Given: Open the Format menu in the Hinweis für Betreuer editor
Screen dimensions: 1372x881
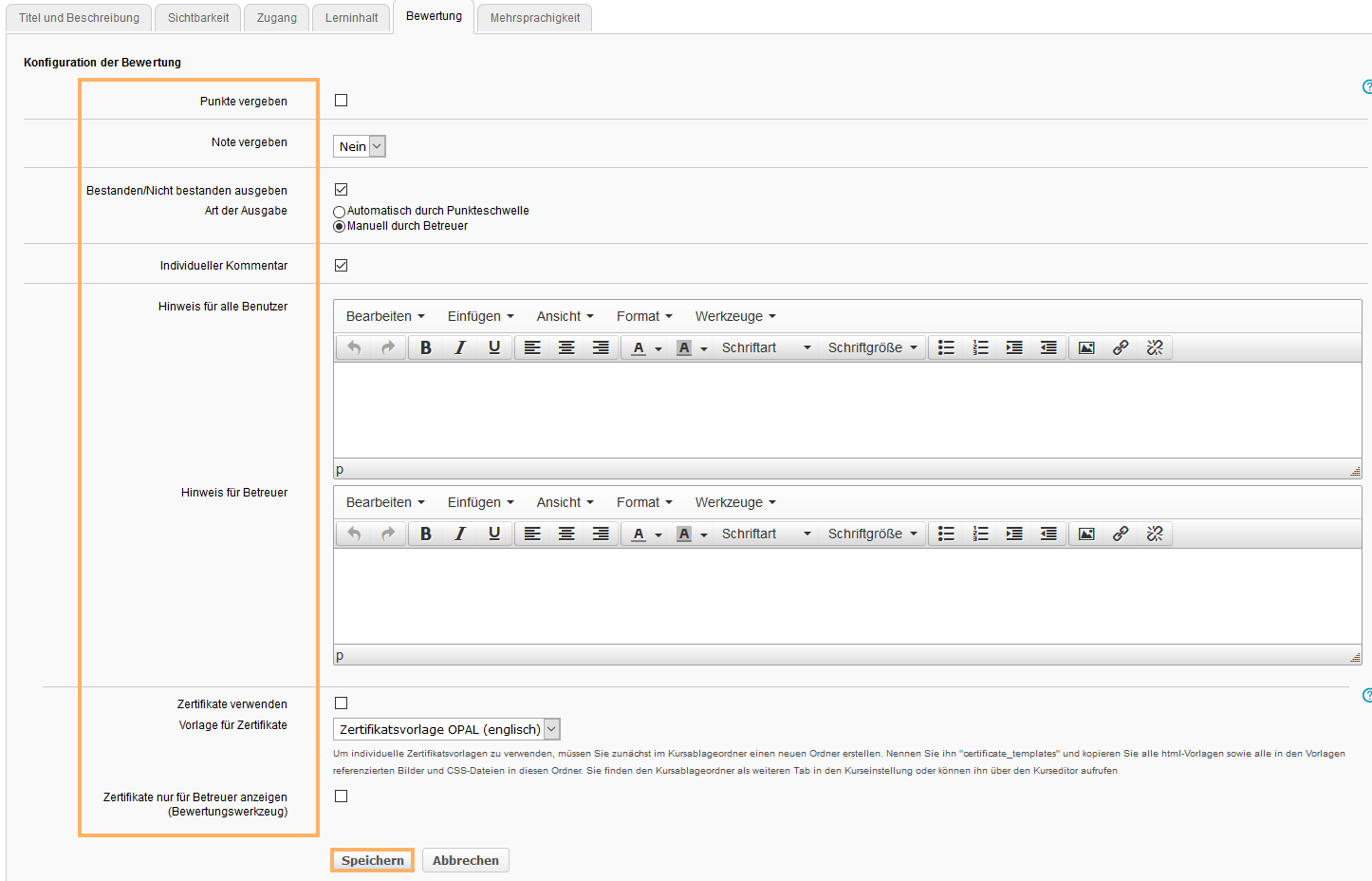Looking at the screenshot, I should [x=644, y=502].
